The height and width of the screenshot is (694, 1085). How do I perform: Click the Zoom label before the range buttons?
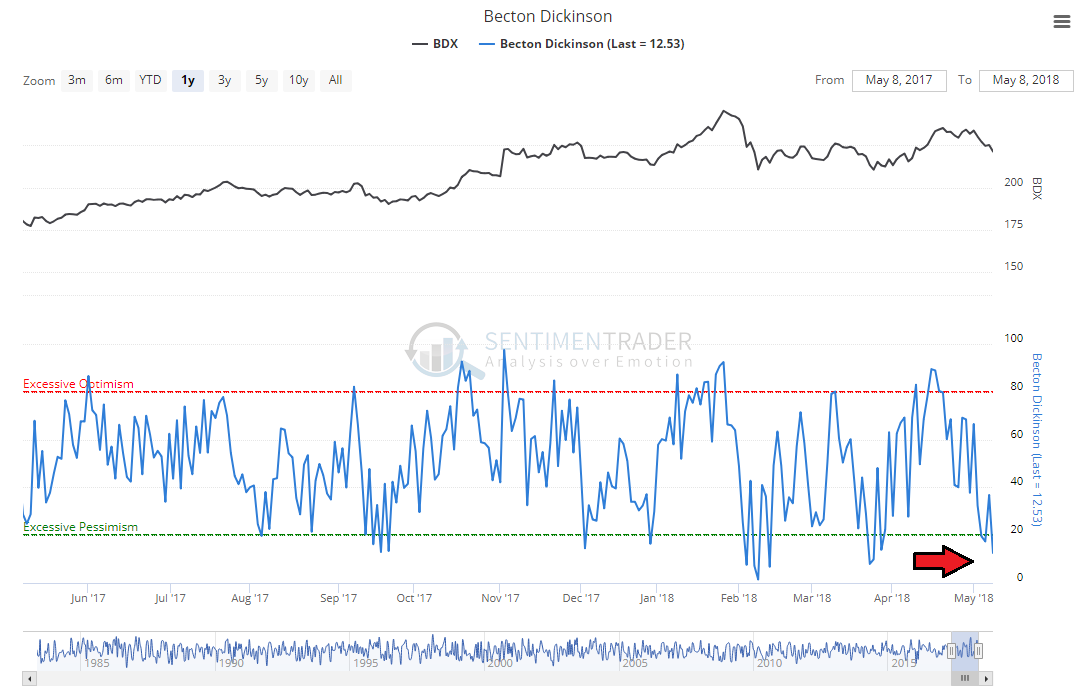(39, 81)
